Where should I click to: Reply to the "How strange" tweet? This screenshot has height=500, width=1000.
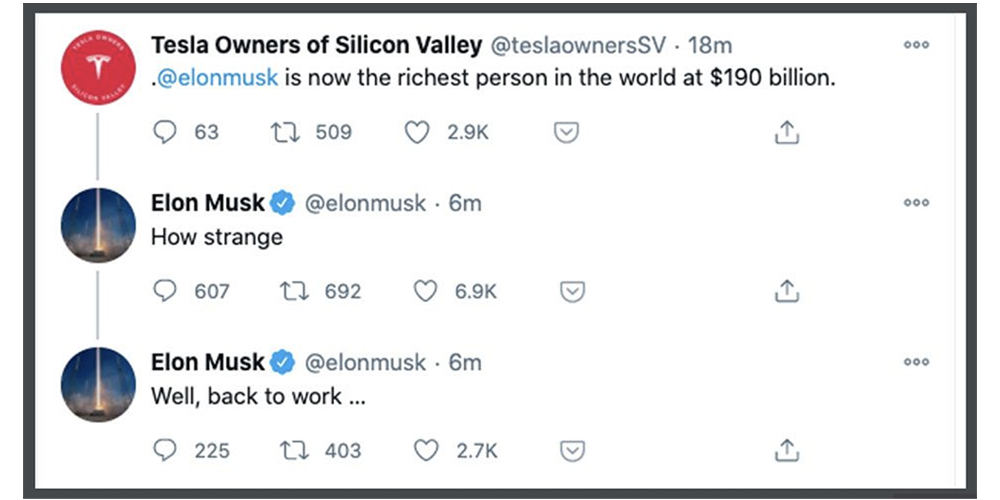(x=165, y=291)
